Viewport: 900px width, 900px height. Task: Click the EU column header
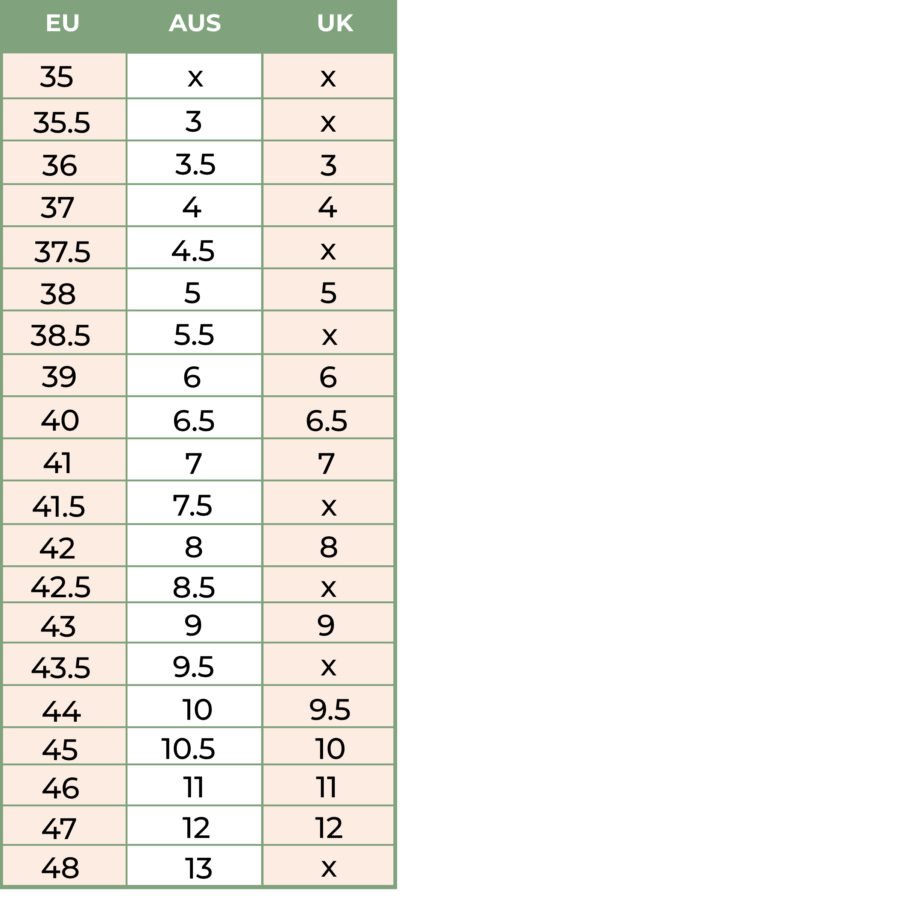[x=62, y=24]
